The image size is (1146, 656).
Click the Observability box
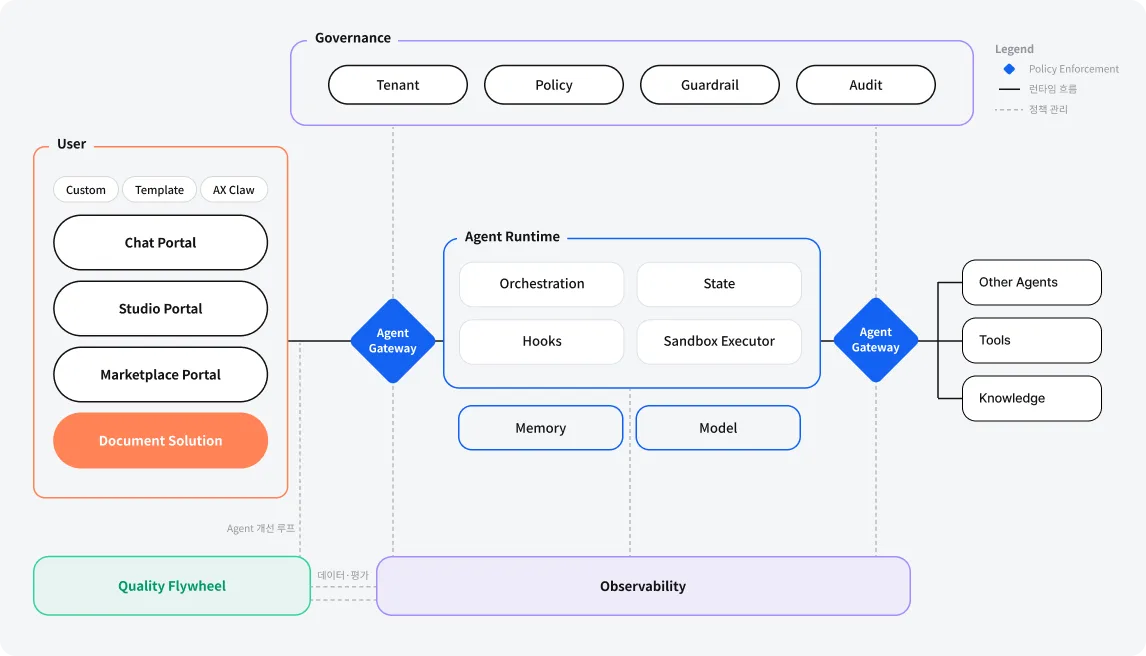[643, 586]
